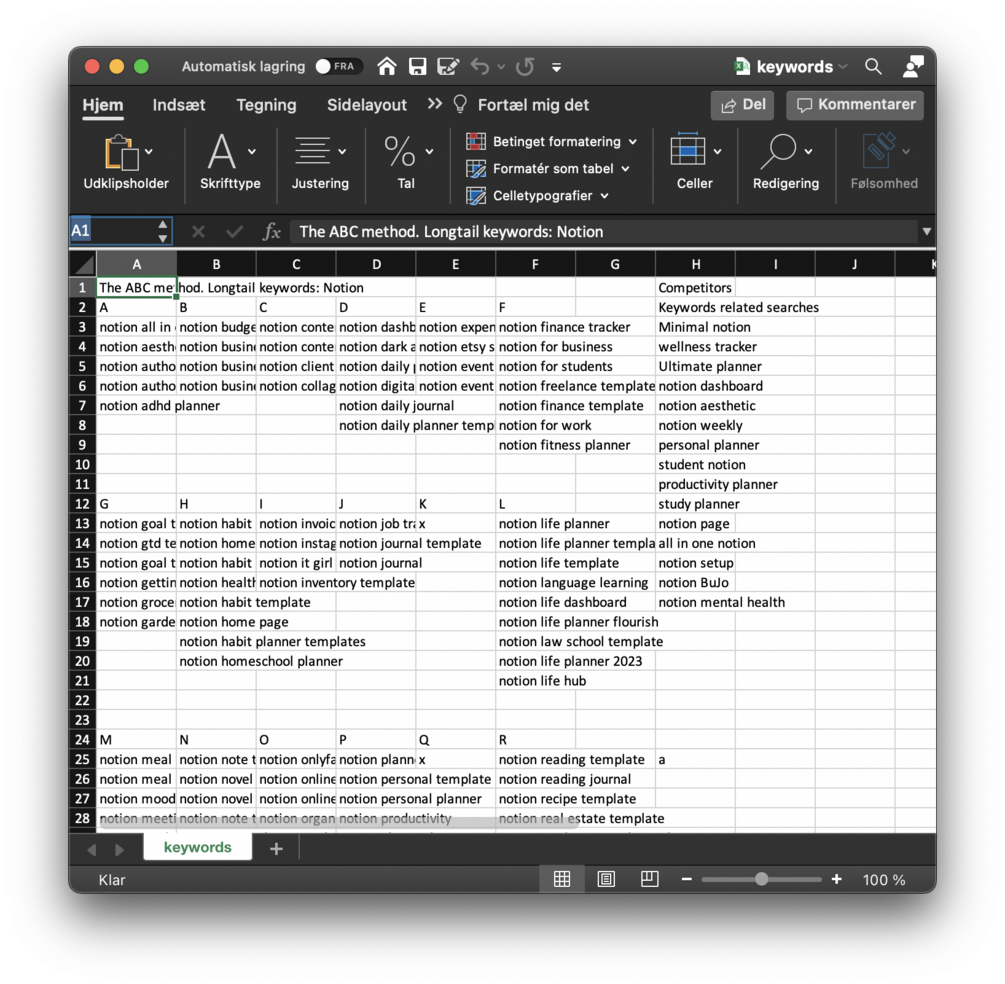Open the Kommentarer button
Screen dimensions: 1005x984
855,105
